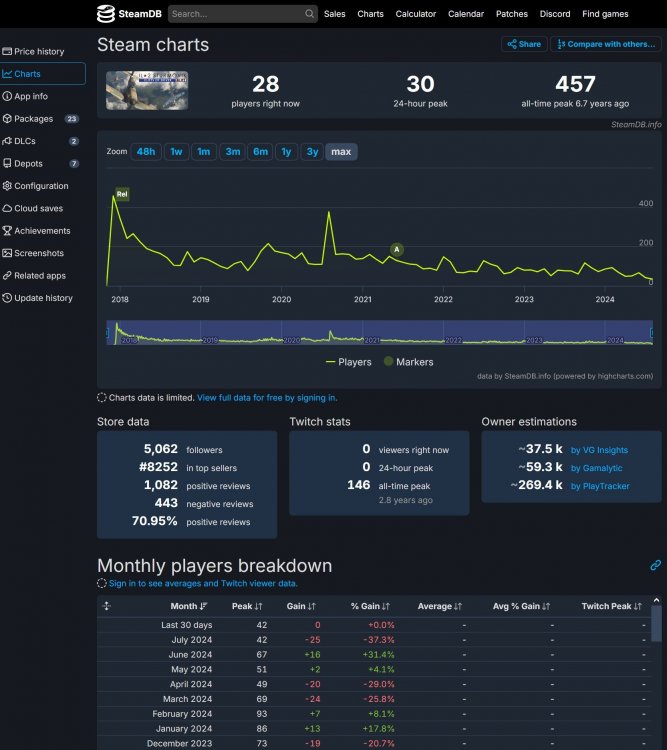
Task: Go to Screenshots sidebar page
Action: point(39,253)
